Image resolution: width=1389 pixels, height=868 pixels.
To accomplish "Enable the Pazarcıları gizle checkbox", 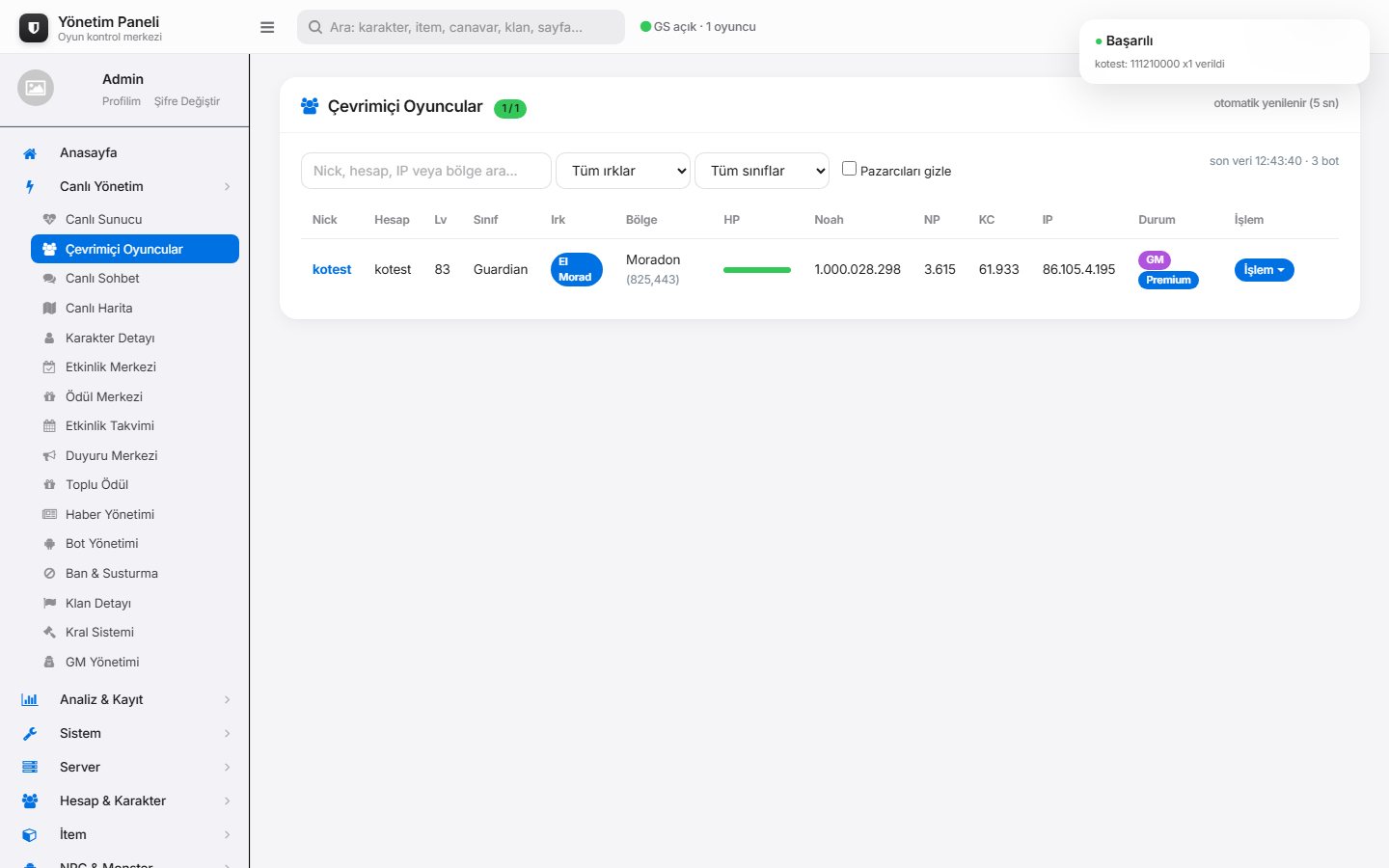I will [x=849, y=169].
